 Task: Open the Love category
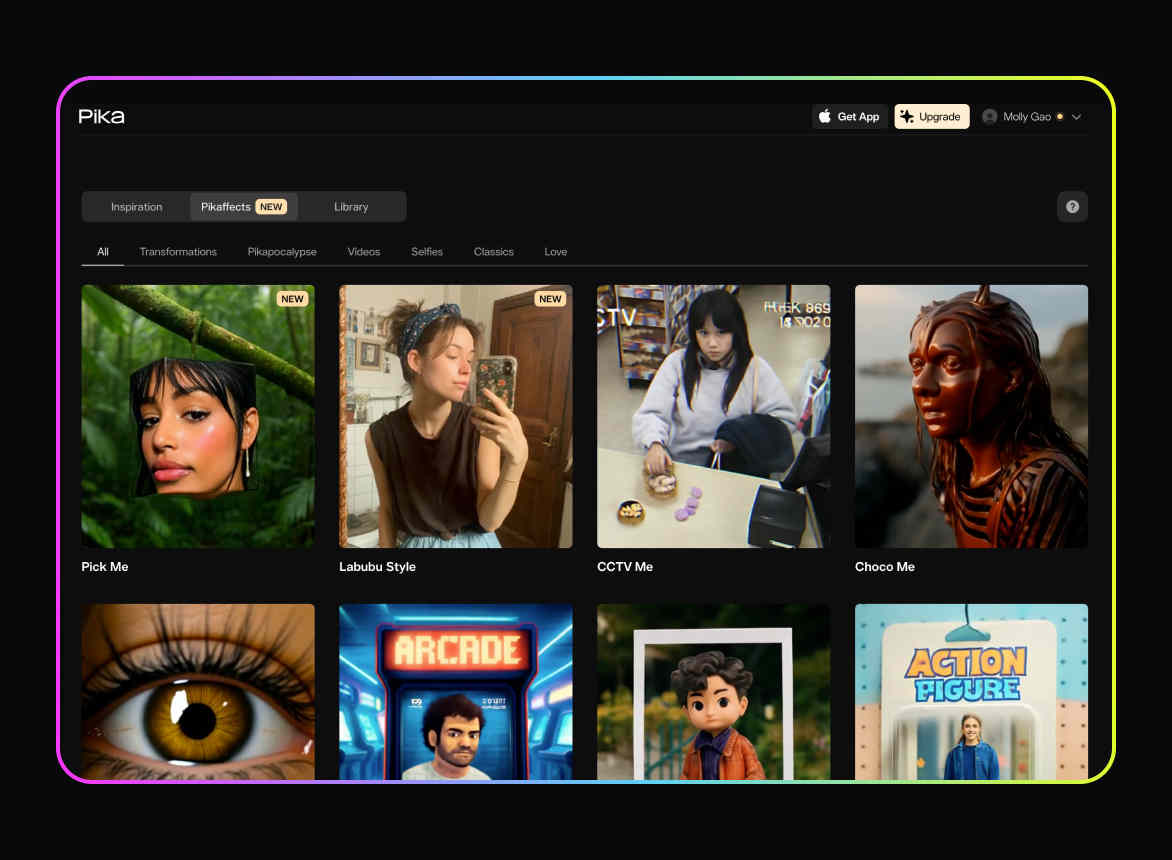(555, 252)
